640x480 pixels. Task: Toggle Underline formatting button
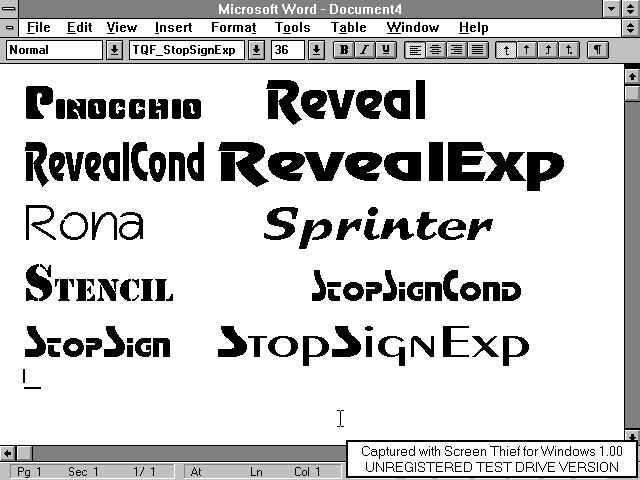(x=385, y=50)
